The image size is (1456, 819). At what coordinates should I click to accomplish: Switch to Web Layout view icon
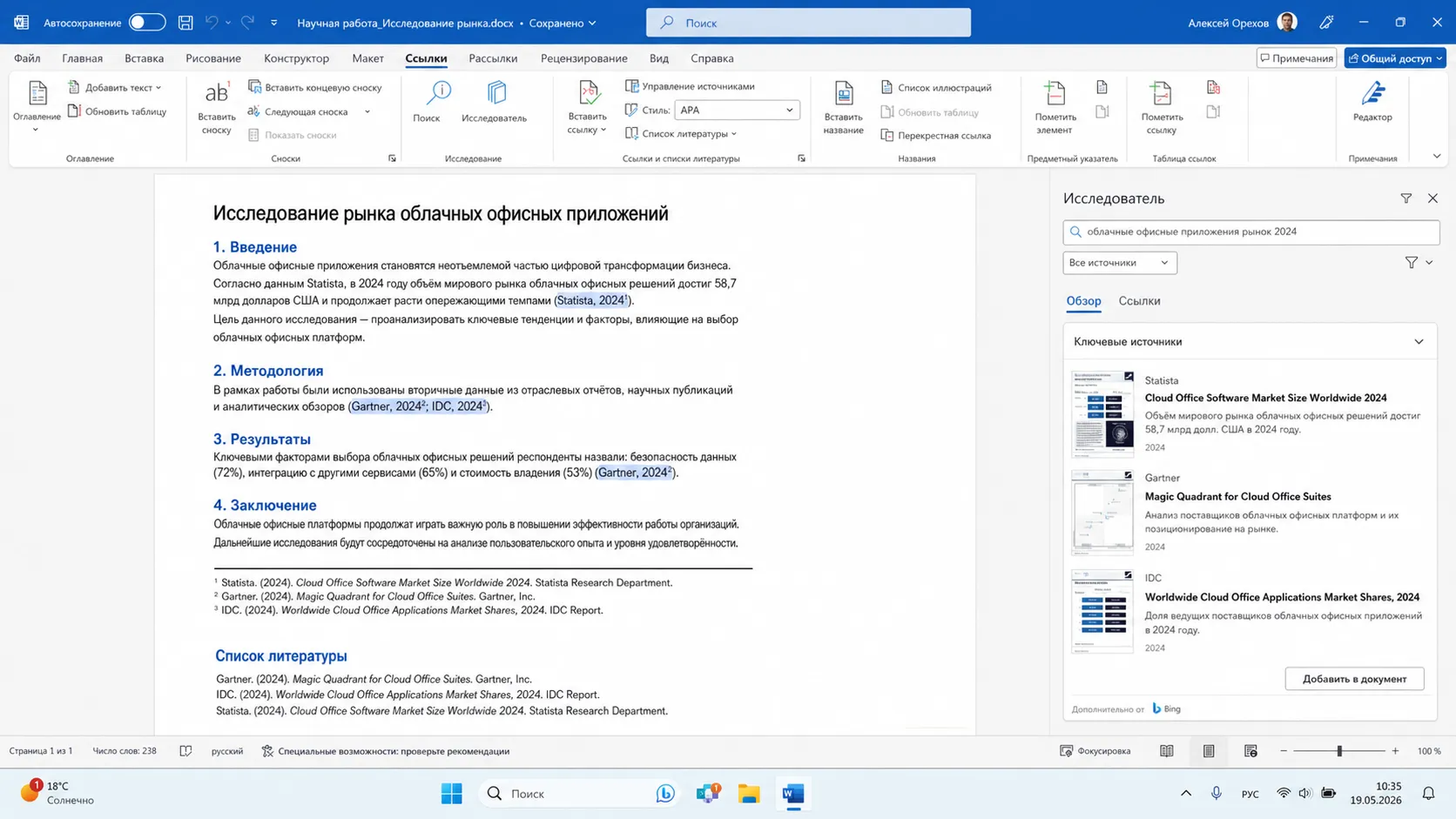click(x=1250, y=751)
